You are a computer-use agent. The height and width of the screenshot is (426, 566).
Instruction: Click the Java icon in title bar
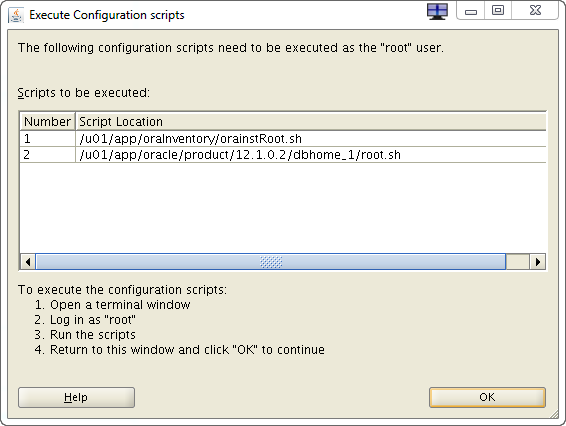click(x=16, y=15)
